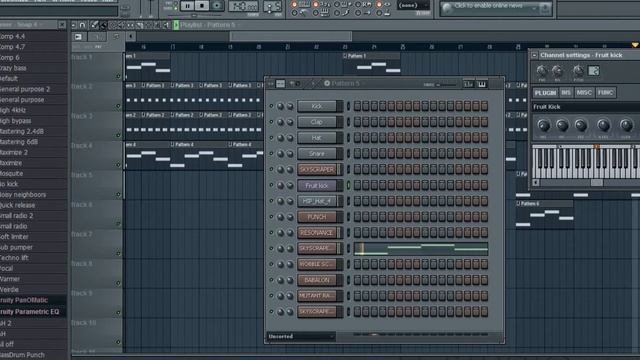Image resolution: width=640 pixels, height=360 pixels.
Task: Mute the Snare channel LED
Action: click(x=271, y=153)
